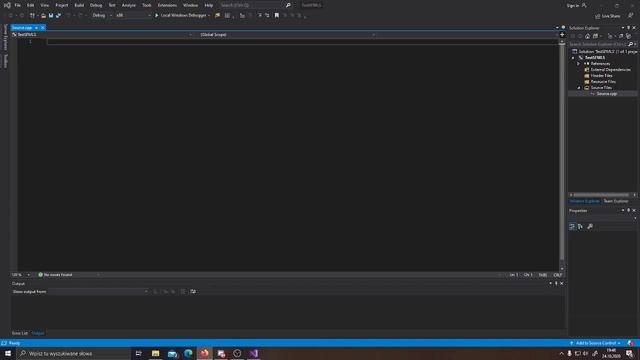Open the Extensions menu
The height and width of the screenshot is (360, 640).
[x=167, y=5]
